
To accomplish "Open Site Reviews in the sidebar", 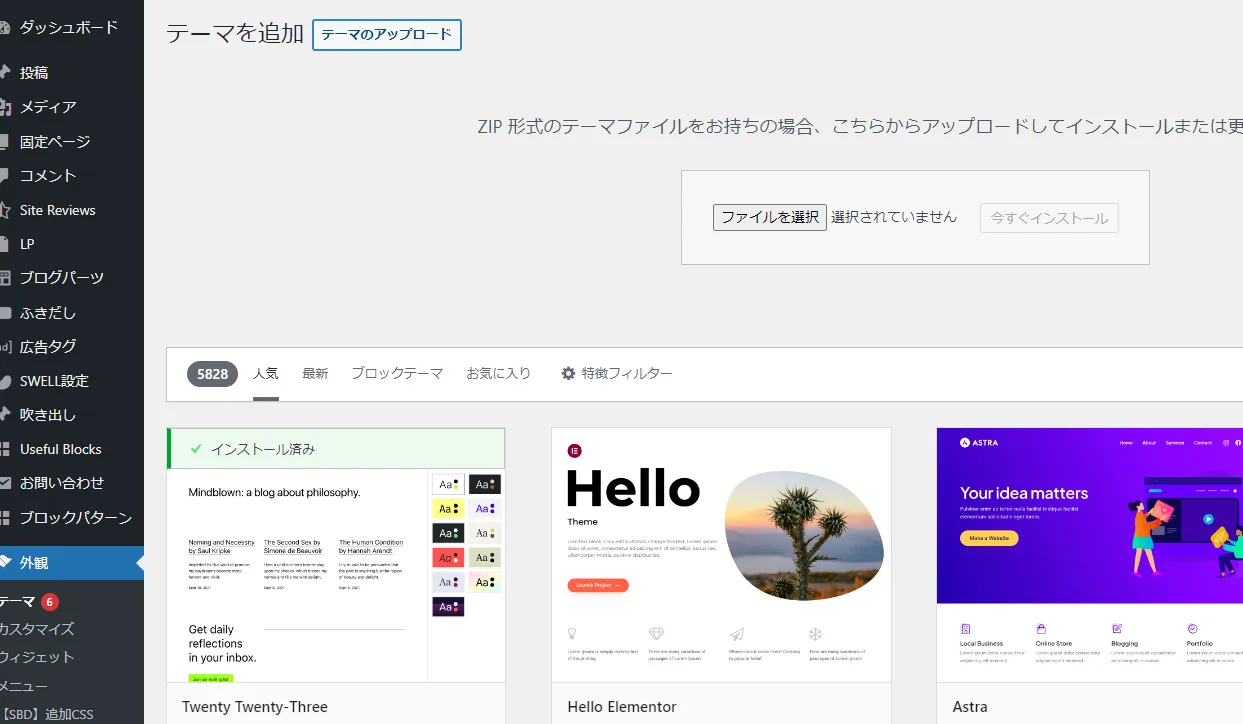I will tap(58, 210).
